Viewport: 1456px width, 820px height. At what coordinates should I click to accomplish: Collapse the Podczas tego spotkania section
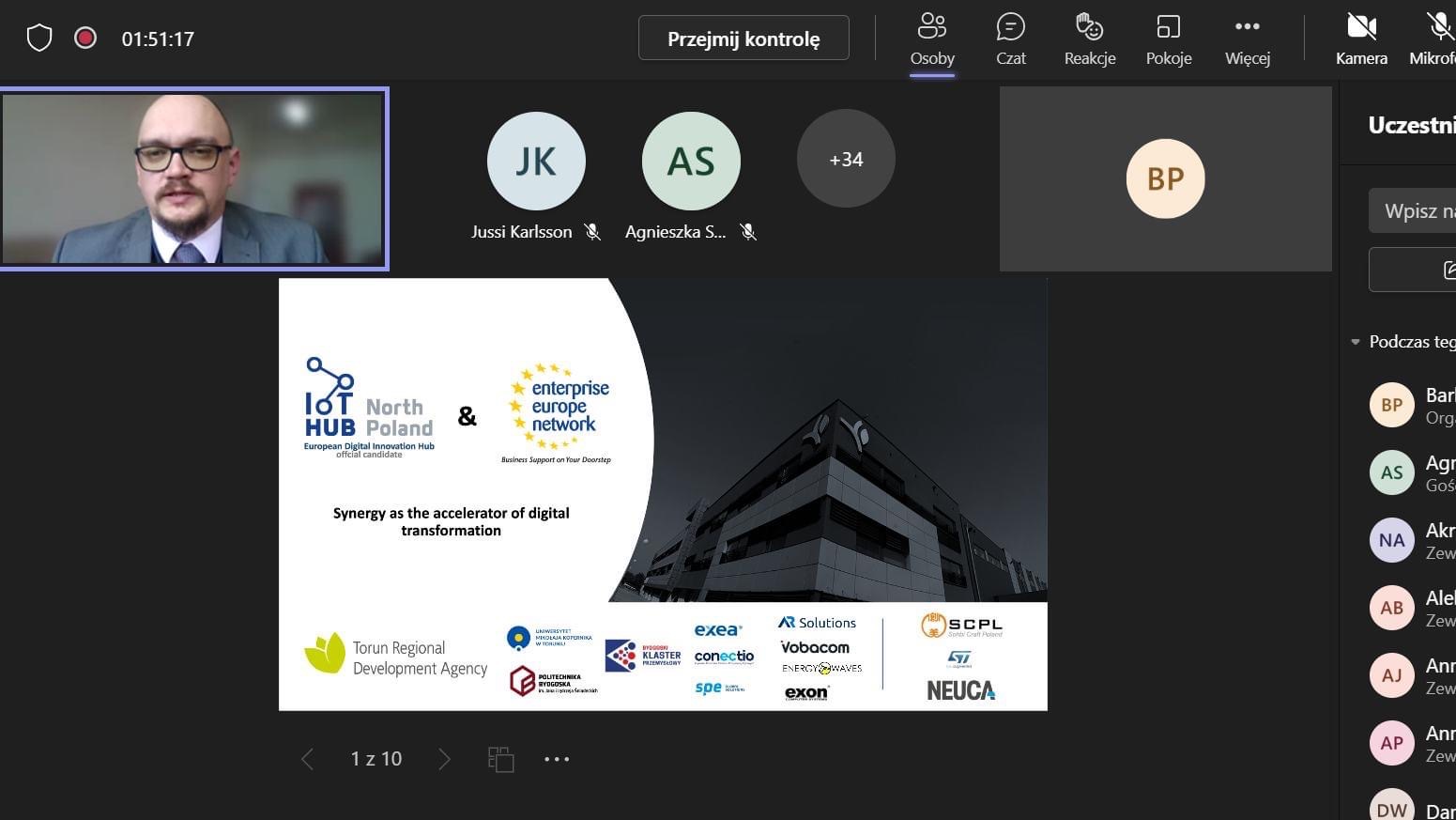point(1355,342)
